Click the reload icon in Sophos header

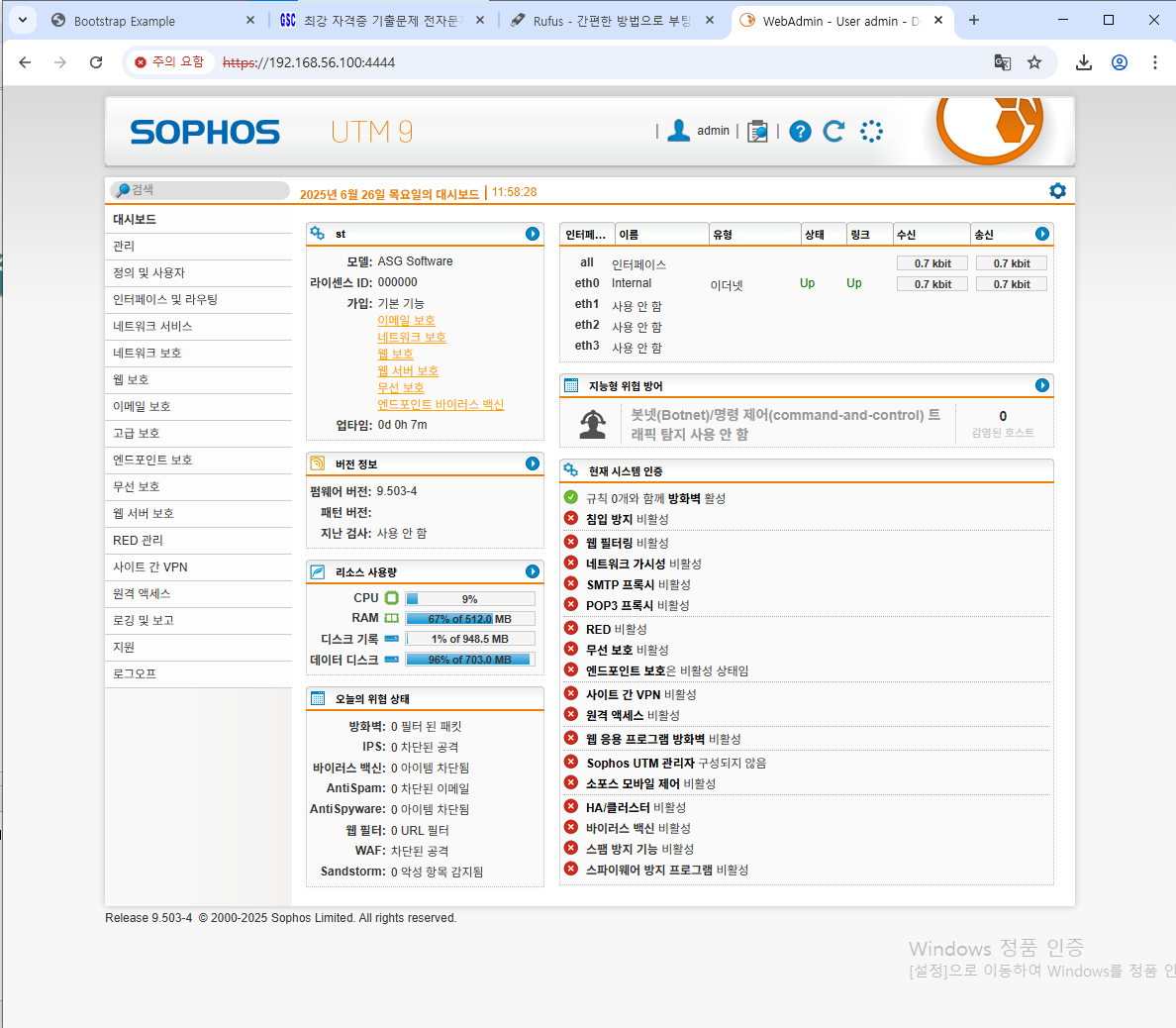834,132
